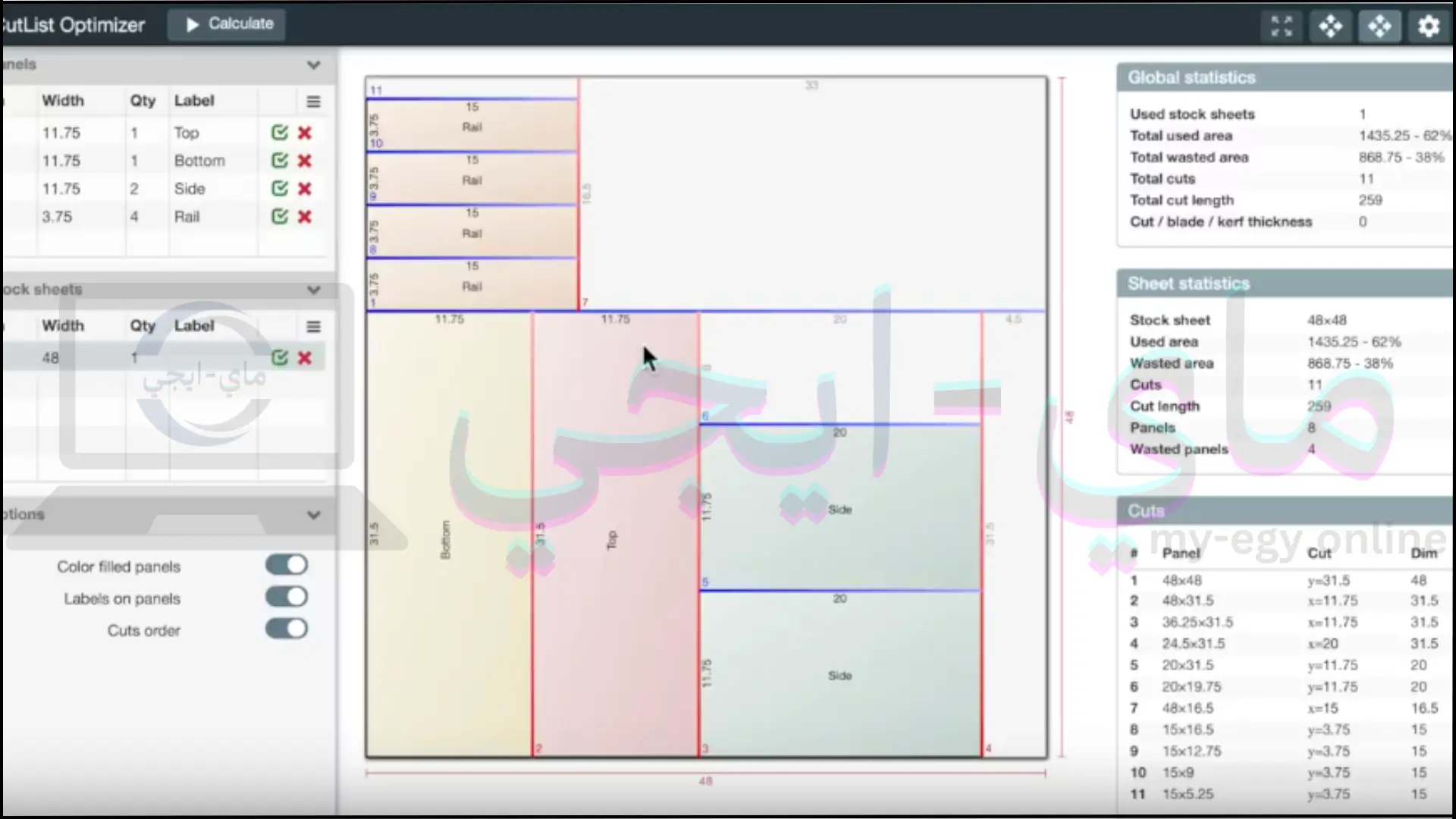1456x819 pixels.
Task: Select cut row 7 with panel 48x16.5
Action: pyautogui.click(x=1285, y=708)
